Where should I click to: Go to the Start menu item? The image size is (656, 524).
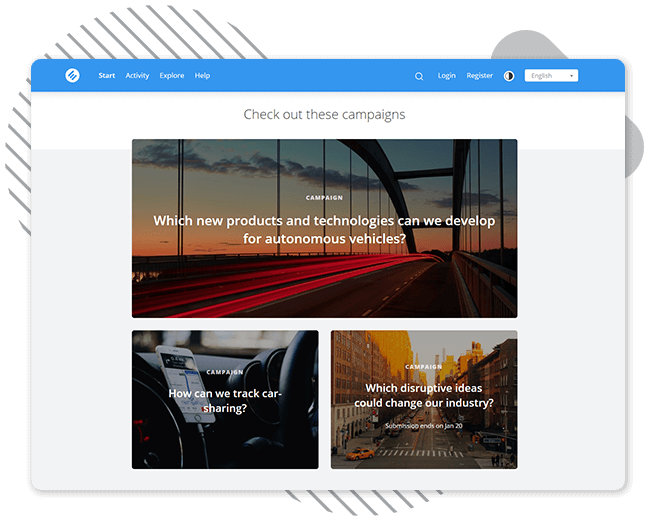(x=107, y=76)
